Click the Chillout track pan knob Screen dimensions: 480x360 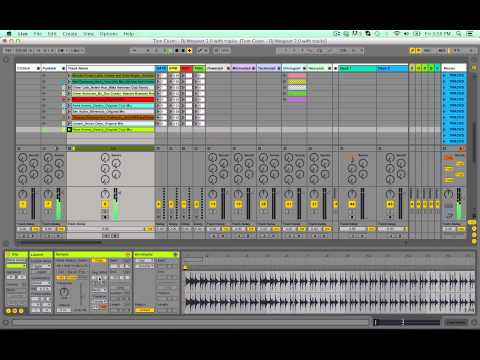(23, 194)
